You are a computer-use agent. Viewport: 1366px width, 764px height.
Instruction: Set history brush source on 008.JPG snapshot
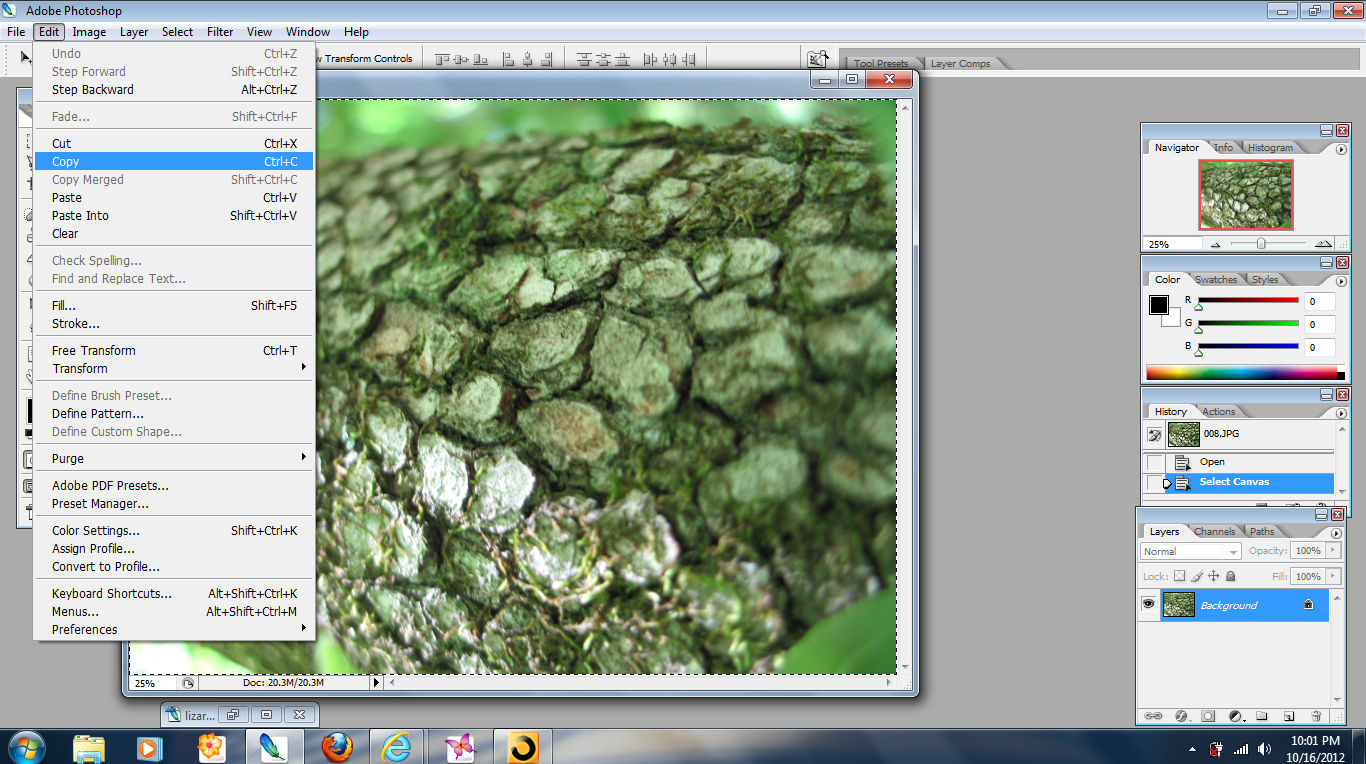(1155, 434)
